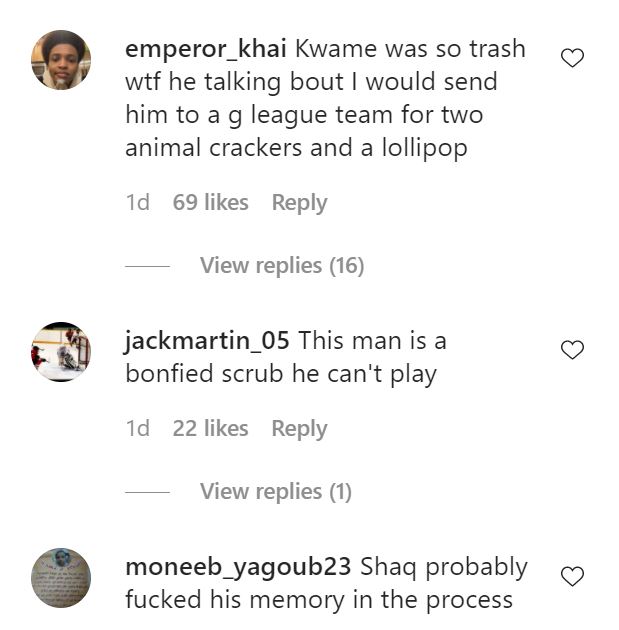Open moneeb_yagoub23's profile picture
619x630 pixels.
tap(61, 577)
